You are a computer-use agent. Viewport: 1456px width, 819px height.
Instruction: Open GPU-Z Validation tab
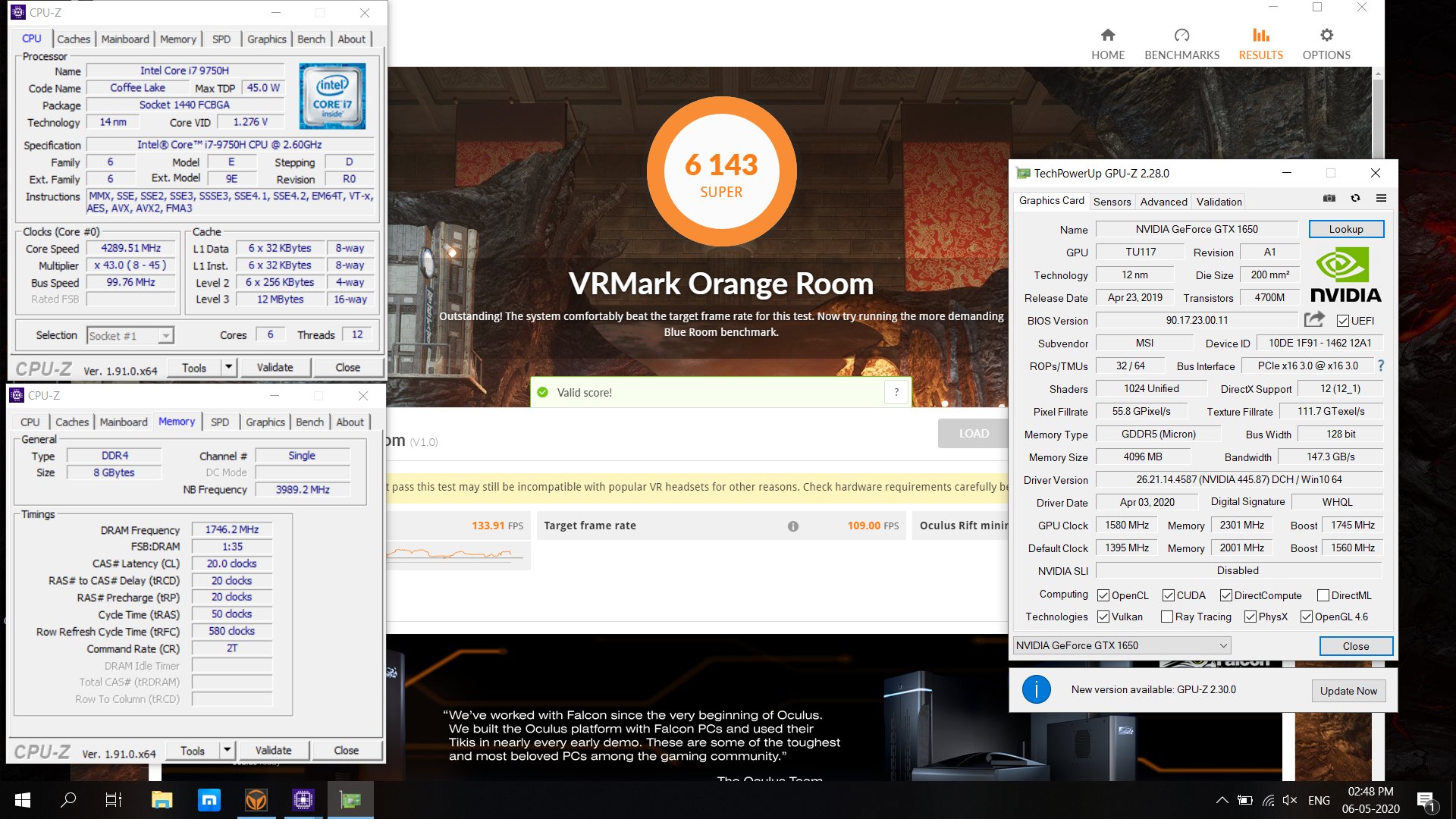coord(1219,202)
